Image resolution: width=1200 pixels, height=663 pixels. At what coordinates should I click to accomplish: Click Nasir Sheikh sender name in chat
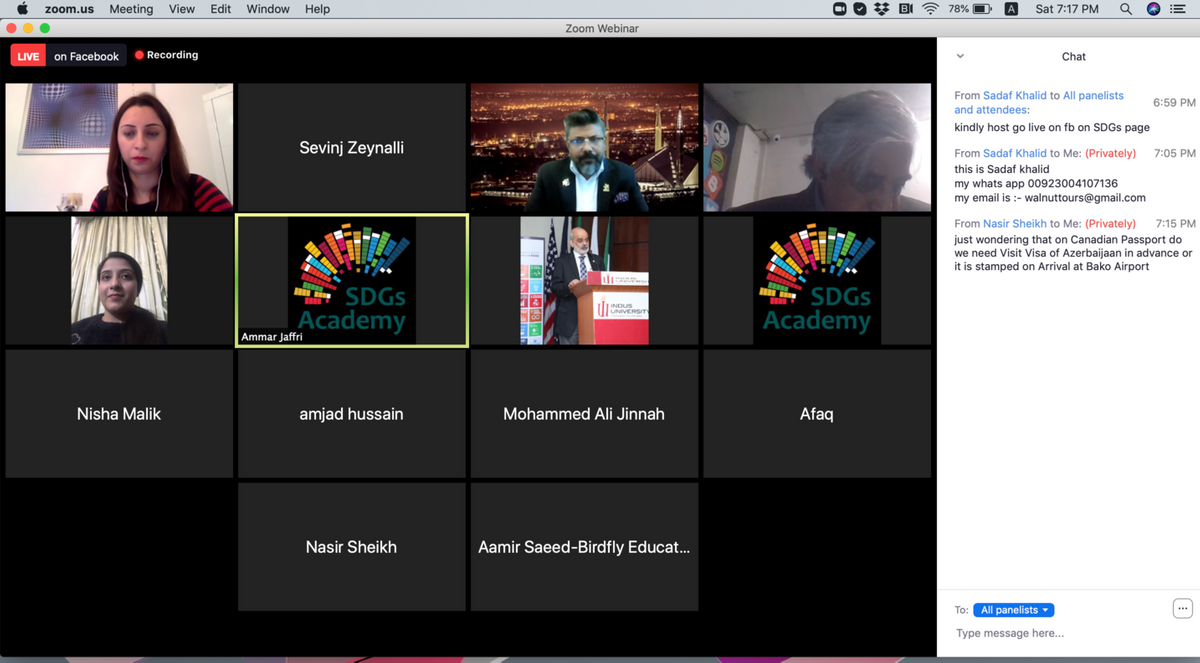click(1014, 224)
